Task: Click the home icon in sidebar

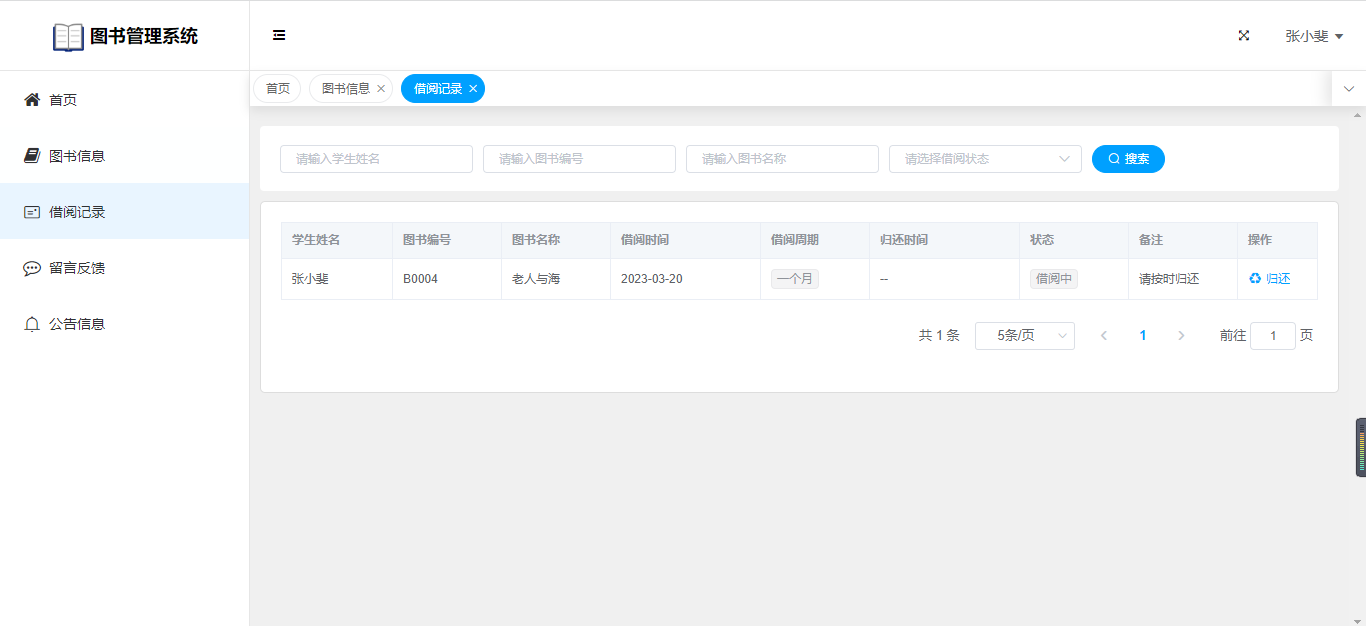Action: tap(32, 100)
